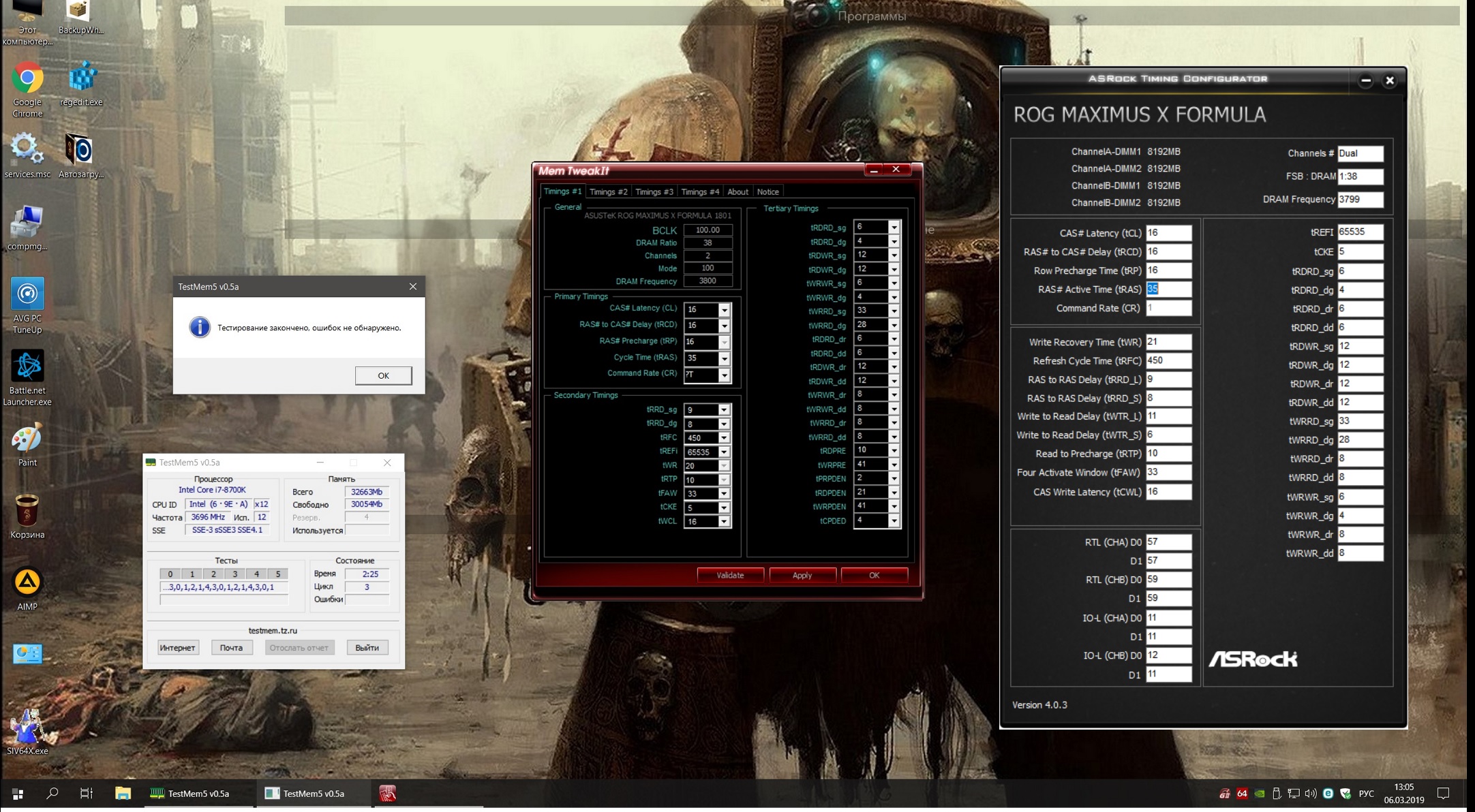
Task: Switch to the Timings #2 tab
Action: (608, 192)
